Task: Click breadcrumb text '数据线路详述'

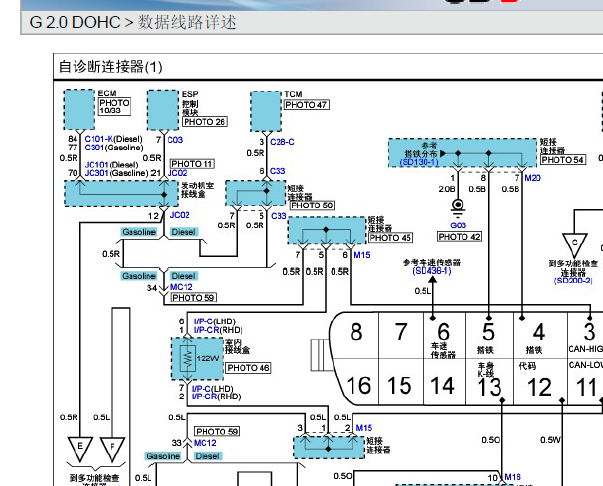Action: coord(187,22)
